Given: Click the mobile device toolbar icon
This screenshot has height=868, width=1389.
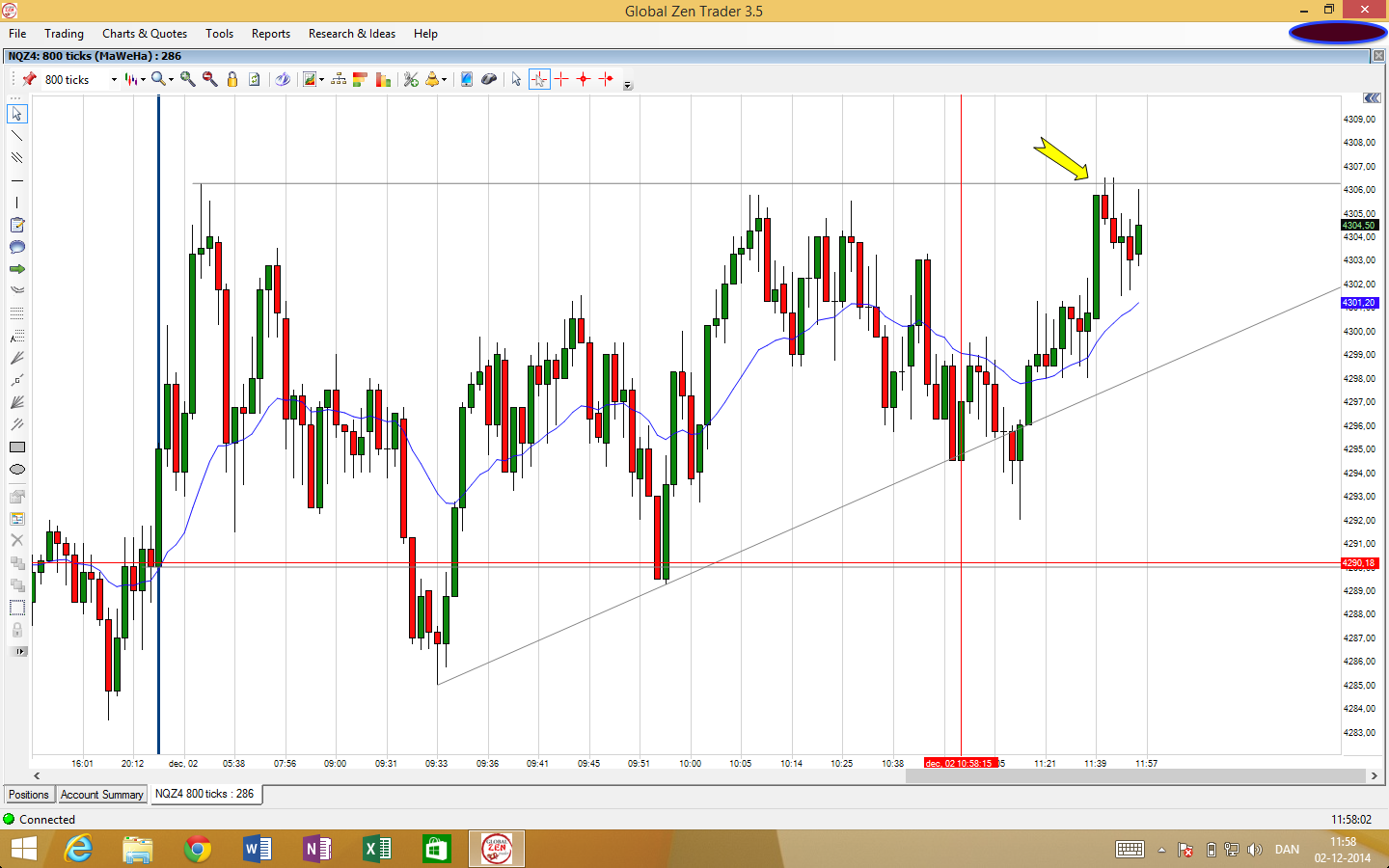Looking at the screenshot, I should click(467, 79).
